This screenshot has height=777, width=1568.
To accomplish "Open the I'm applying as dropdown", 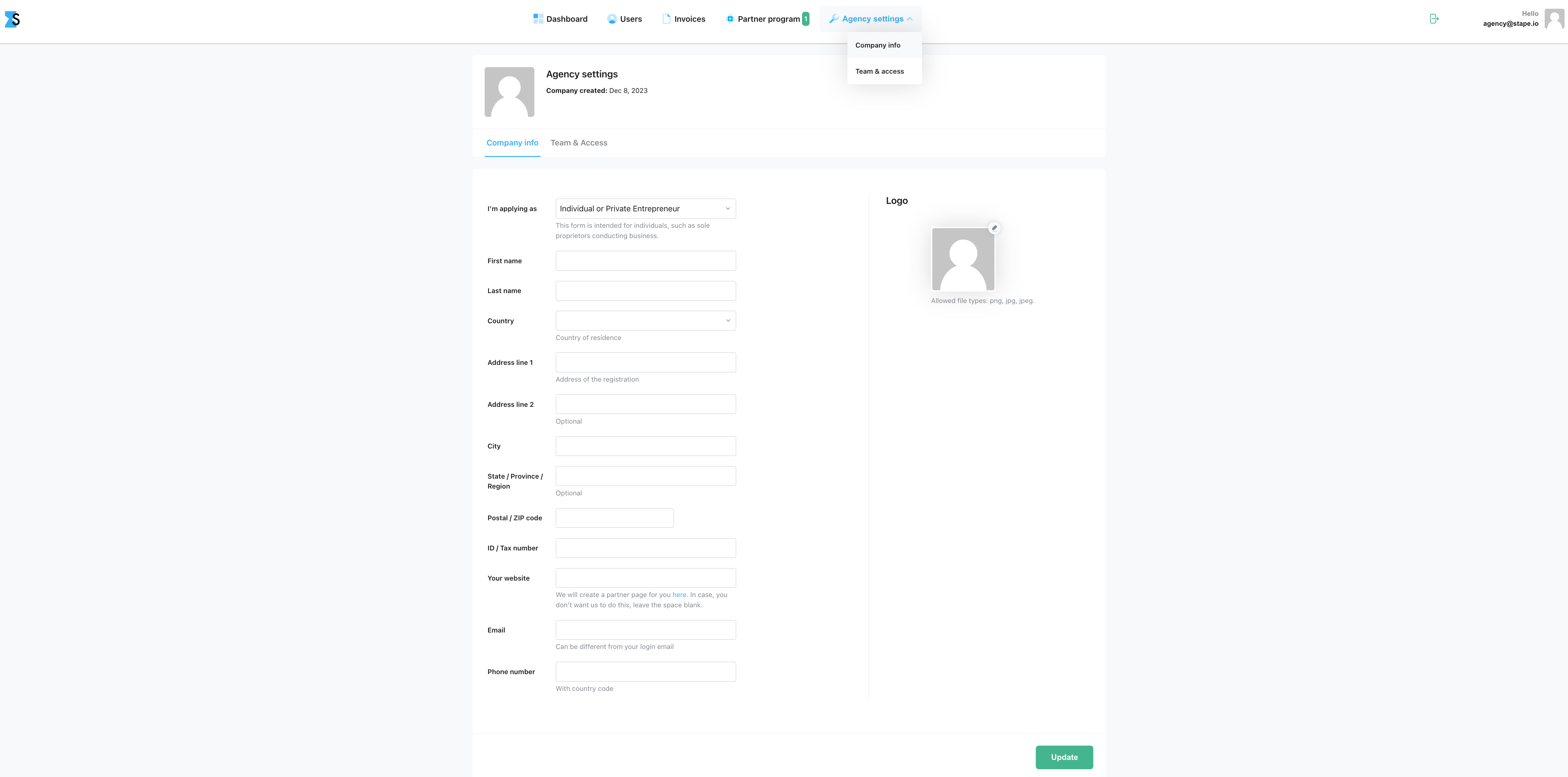I will pos(645,209).
